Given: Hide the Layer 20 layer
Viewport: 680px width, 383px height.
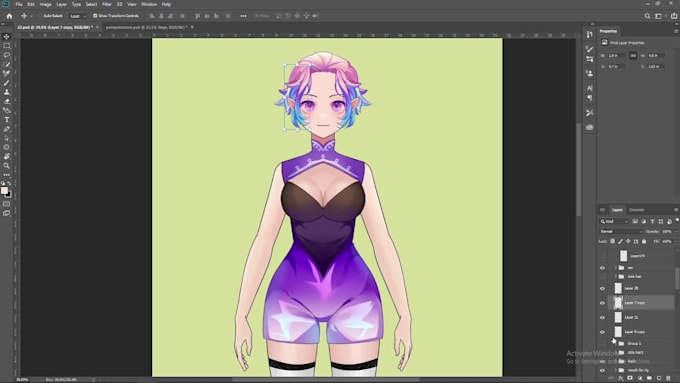Looking at the screenshot, I should 602,288.
